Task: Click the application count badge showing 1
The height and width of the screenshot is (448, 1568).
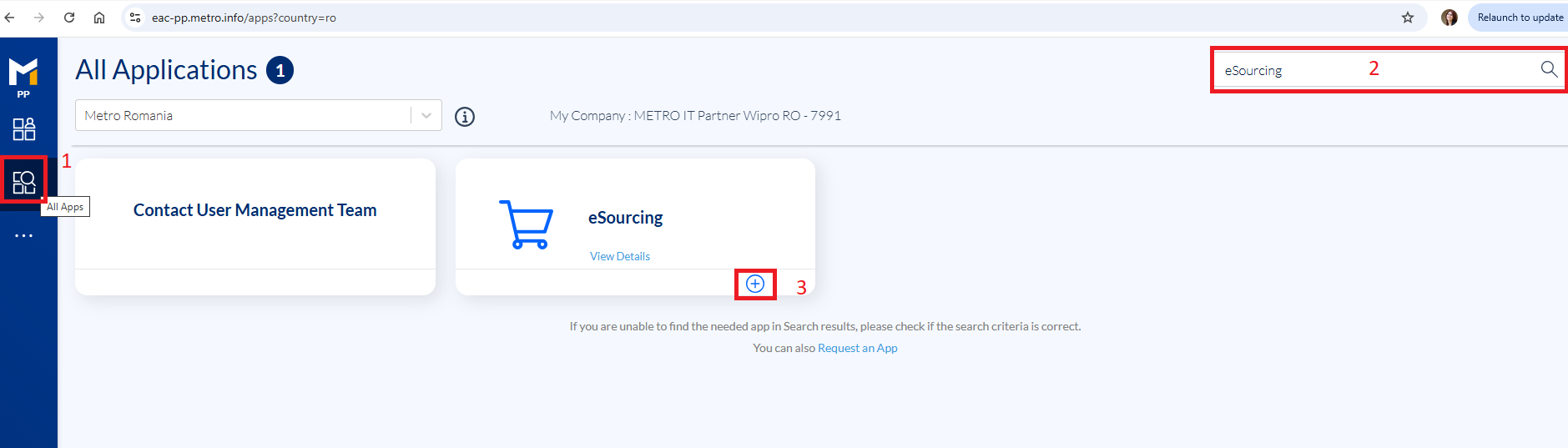Action: click(x=280, y=71)
